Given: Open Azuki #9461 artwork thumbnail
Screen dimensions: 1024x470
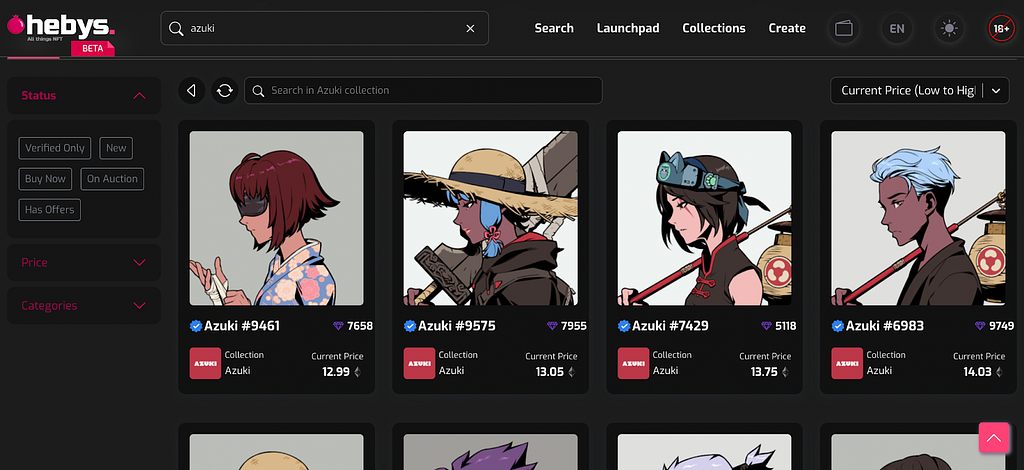Looking at the screenshot, I should (276, 218).
